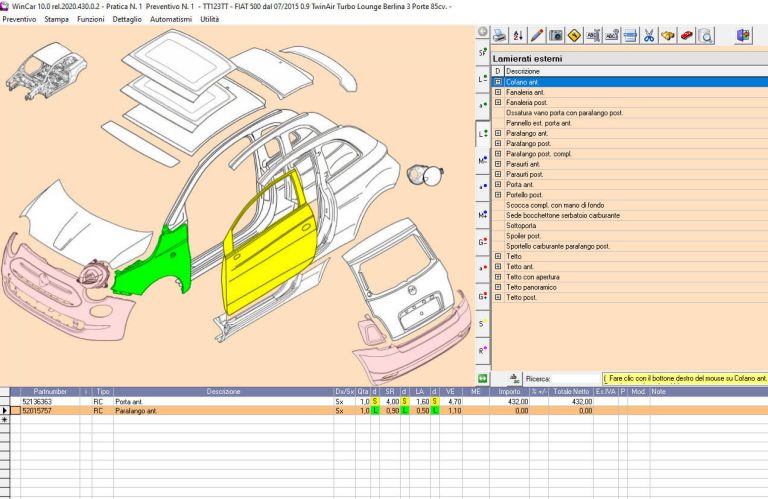The image size is (768, 499).
Task: Click the Totale Netto column header
Action: pos(571,392)
